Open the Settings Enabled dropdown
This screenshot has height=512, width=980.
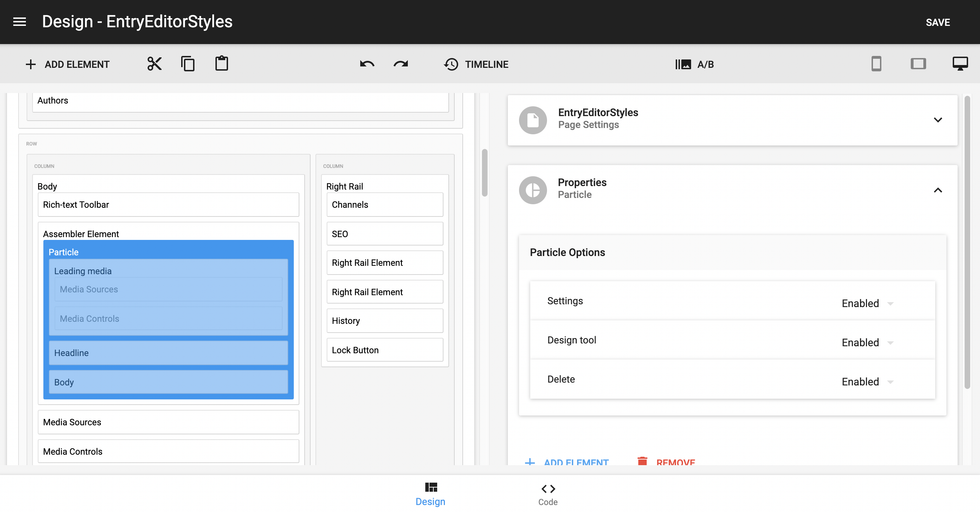[x=867, y=303]
